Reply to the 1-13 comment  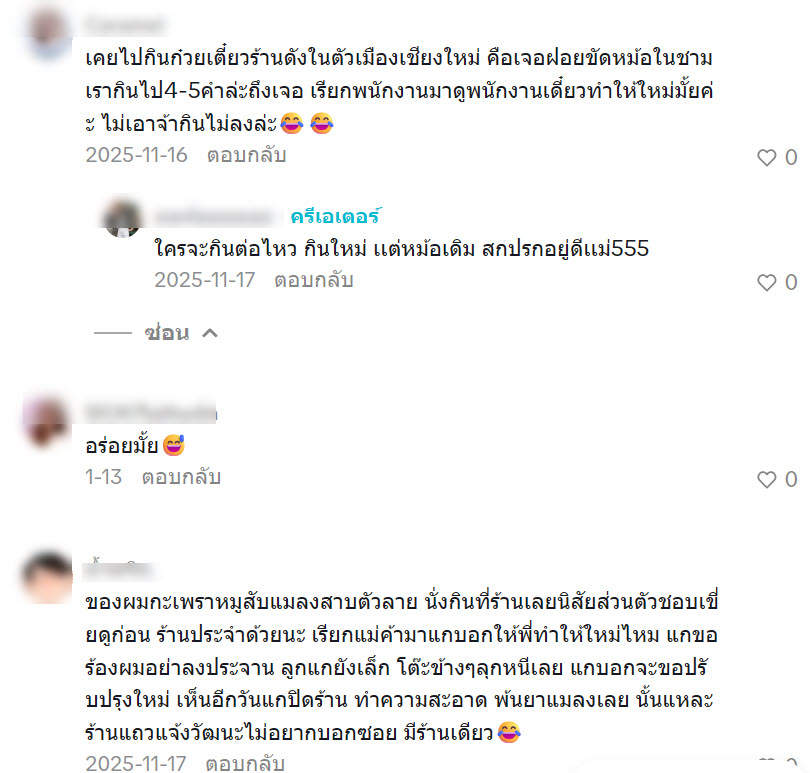click(181, 477)
